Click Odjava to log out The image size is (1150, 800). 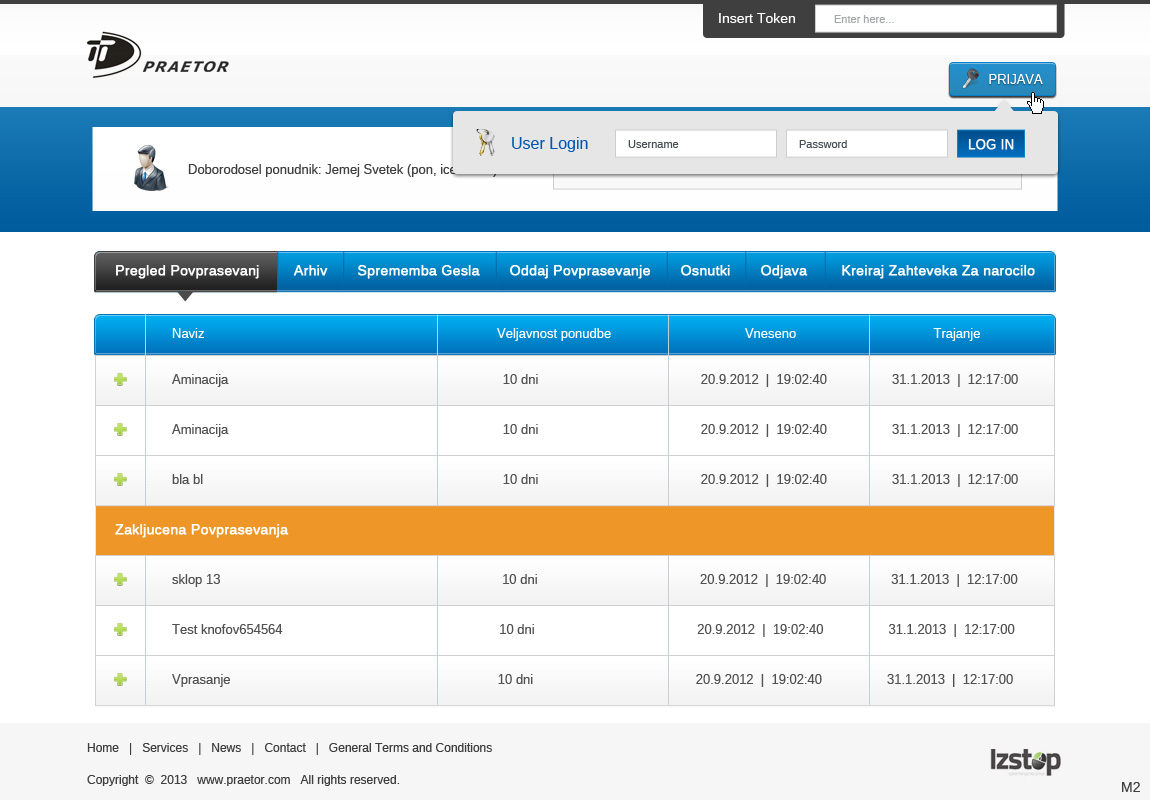tap(784, 271)
